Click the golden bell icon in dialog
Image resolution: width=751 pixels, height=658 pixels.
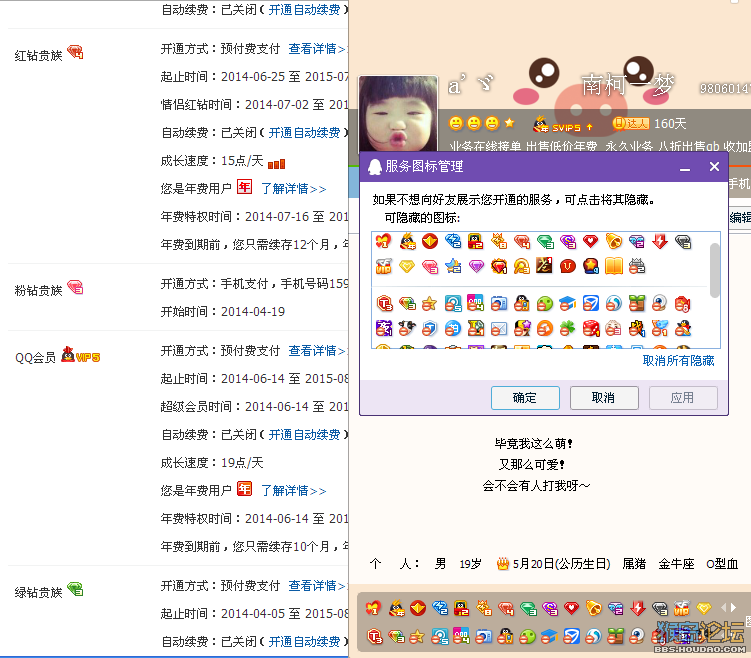tap(614, 241)
